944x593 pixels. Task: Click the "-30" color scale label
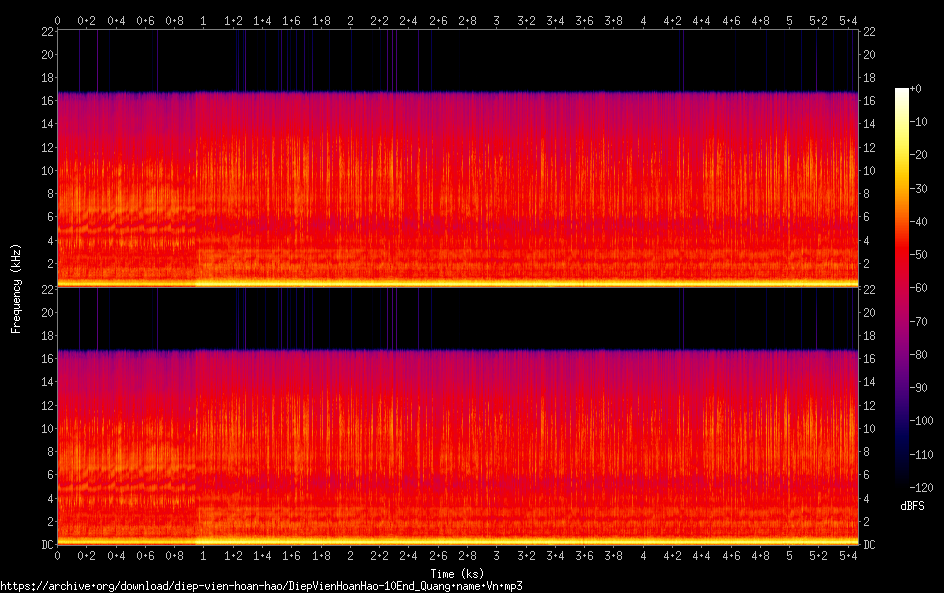(x=918, y=188)
